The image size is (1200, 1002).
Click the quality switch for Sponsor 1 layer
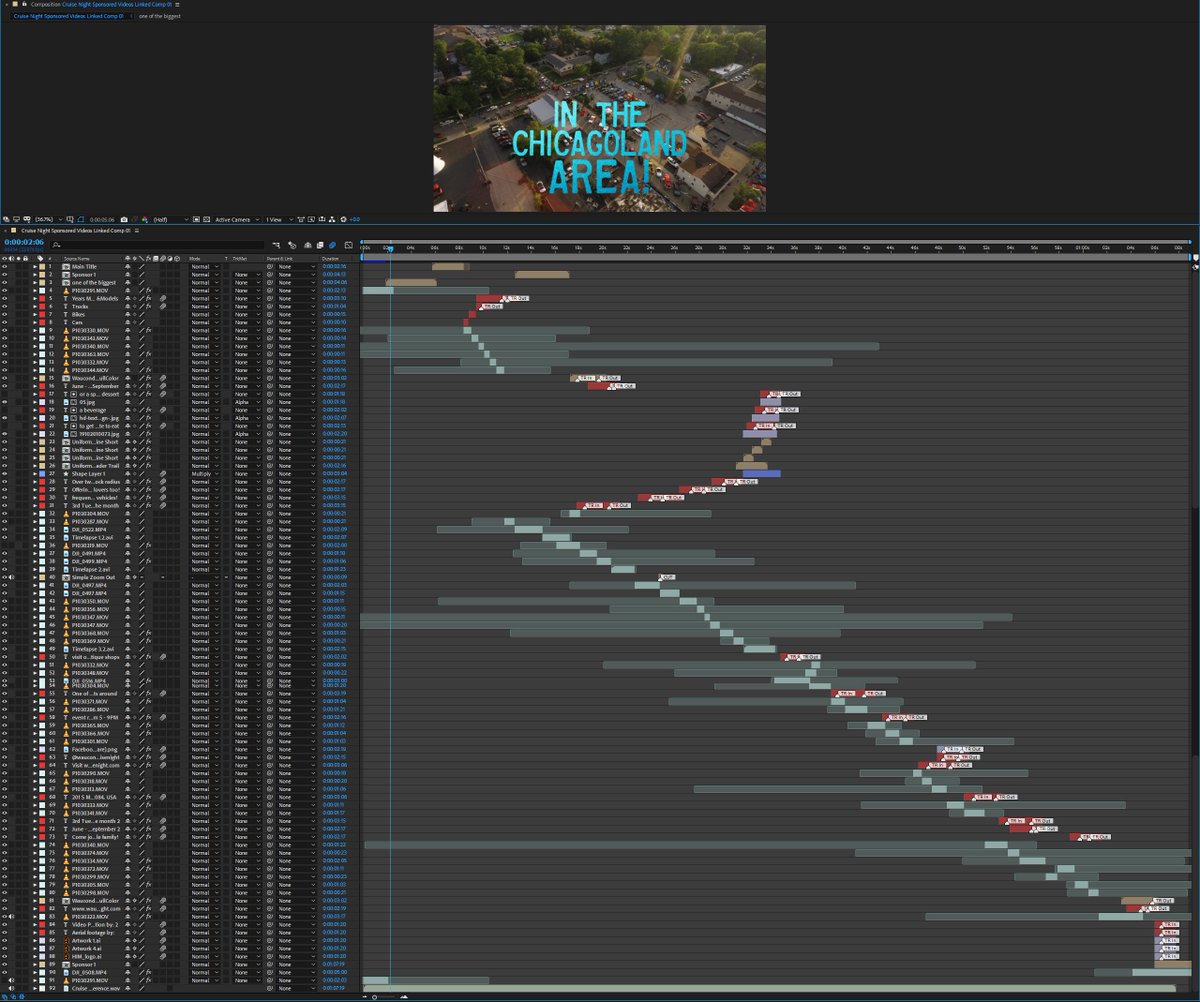coord(142,274)
